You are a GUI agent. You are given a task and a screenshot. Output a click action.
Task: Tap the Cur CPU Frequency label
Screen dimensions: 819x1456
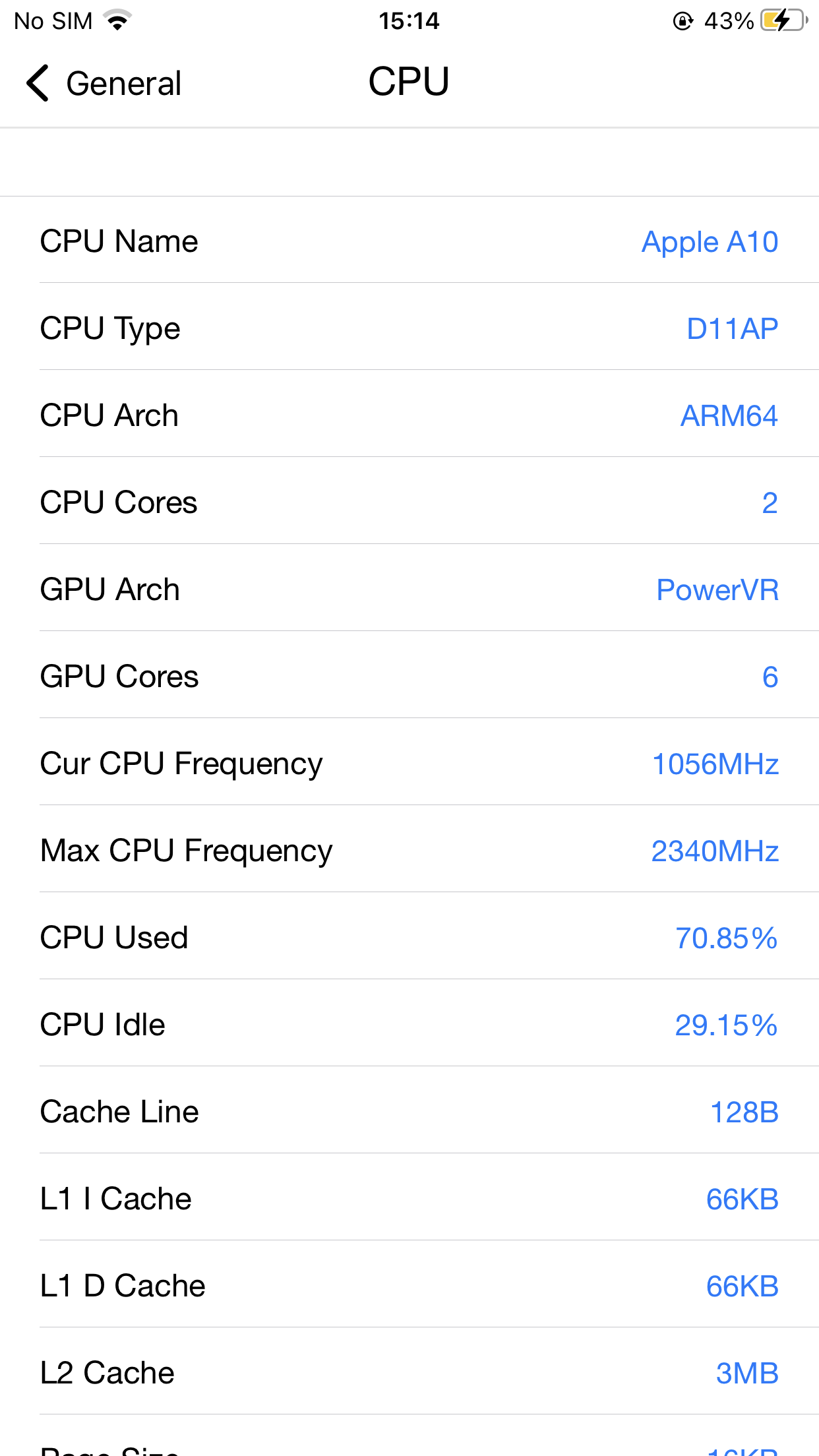181,764
